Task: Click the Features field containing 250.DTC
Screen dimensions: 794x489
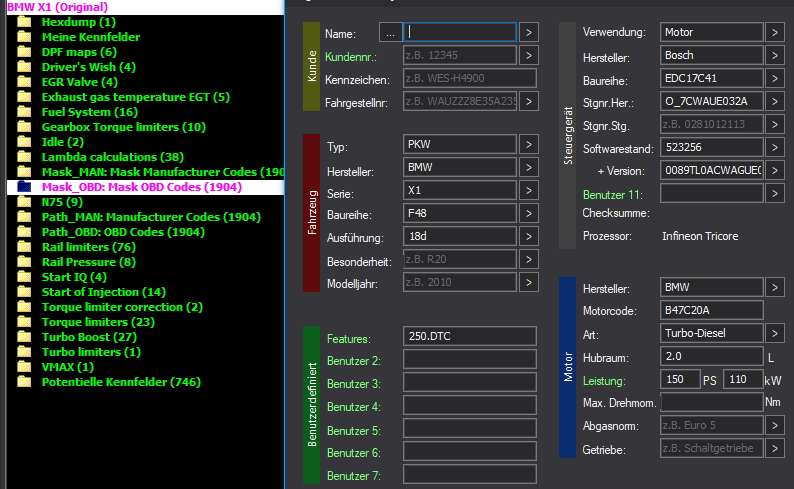Action: tap(470, 336)
